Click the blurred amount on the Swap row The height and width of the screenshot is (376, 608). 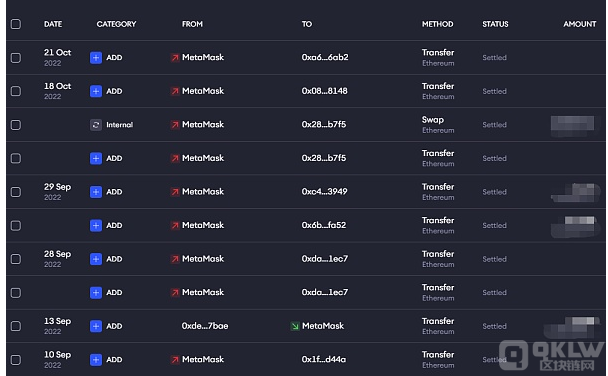tap(573, 126)
